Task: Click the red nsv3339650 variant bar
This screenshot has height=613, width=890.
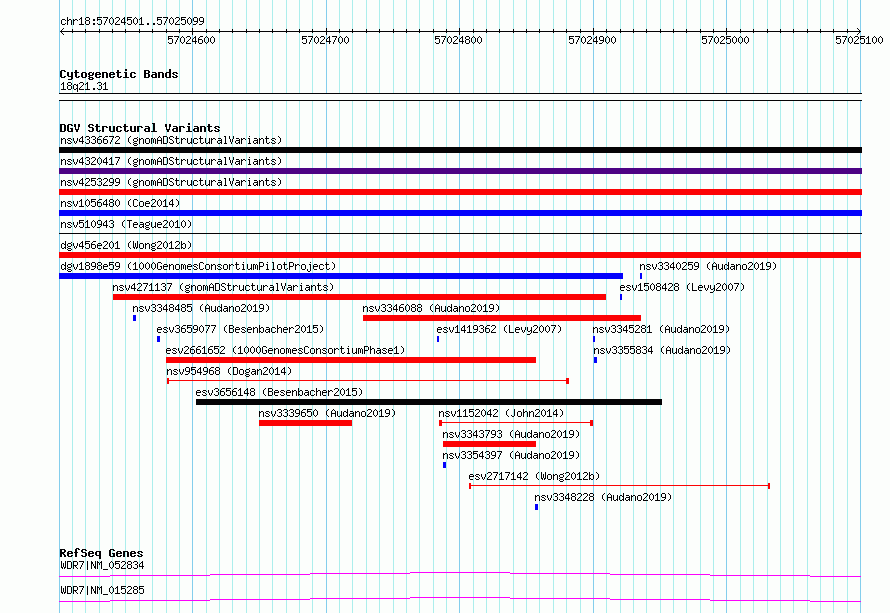Action: click(x=305, y=423)
